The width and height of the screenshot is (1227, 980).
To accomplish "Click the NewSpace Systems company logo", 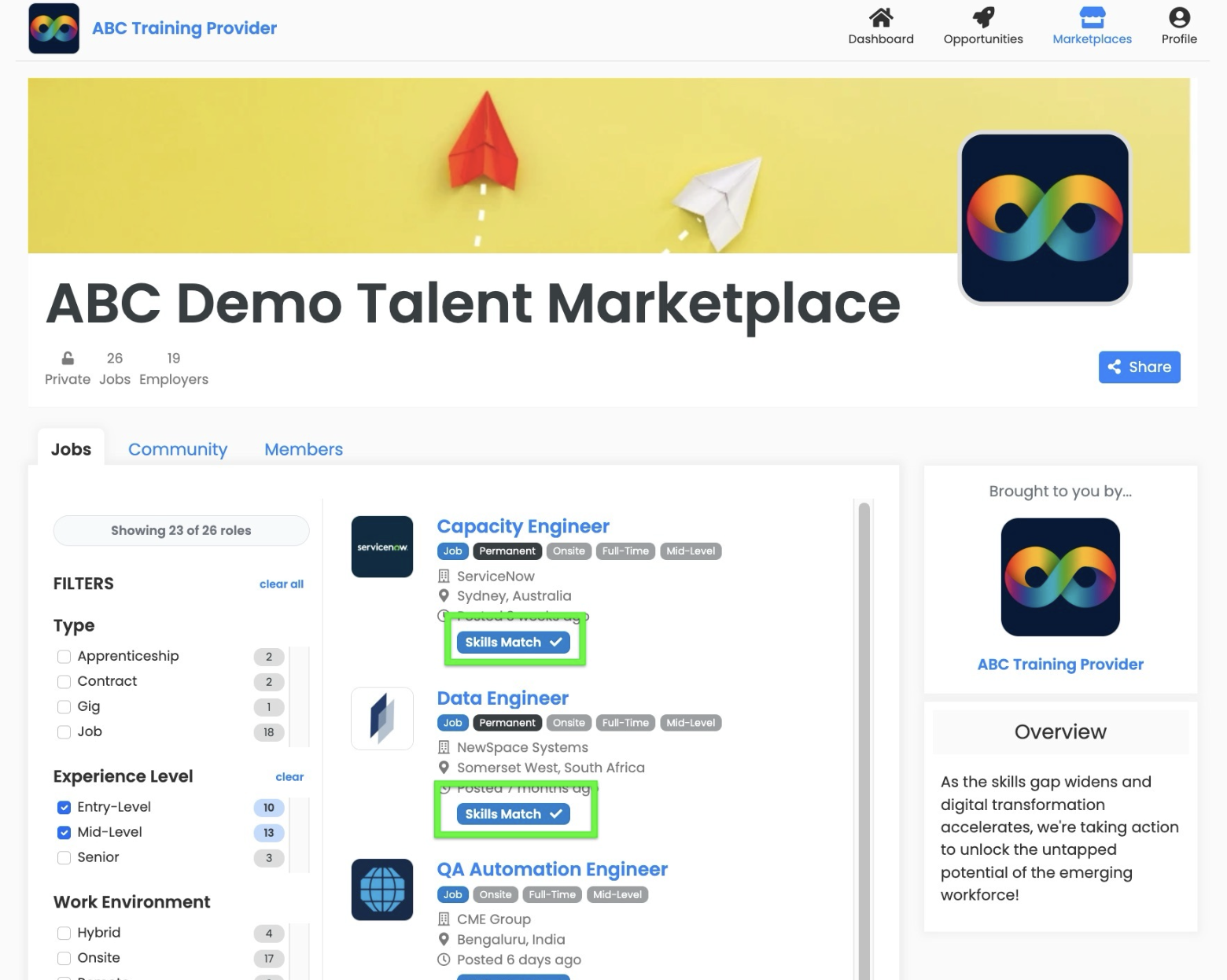I will coord(382,718).
